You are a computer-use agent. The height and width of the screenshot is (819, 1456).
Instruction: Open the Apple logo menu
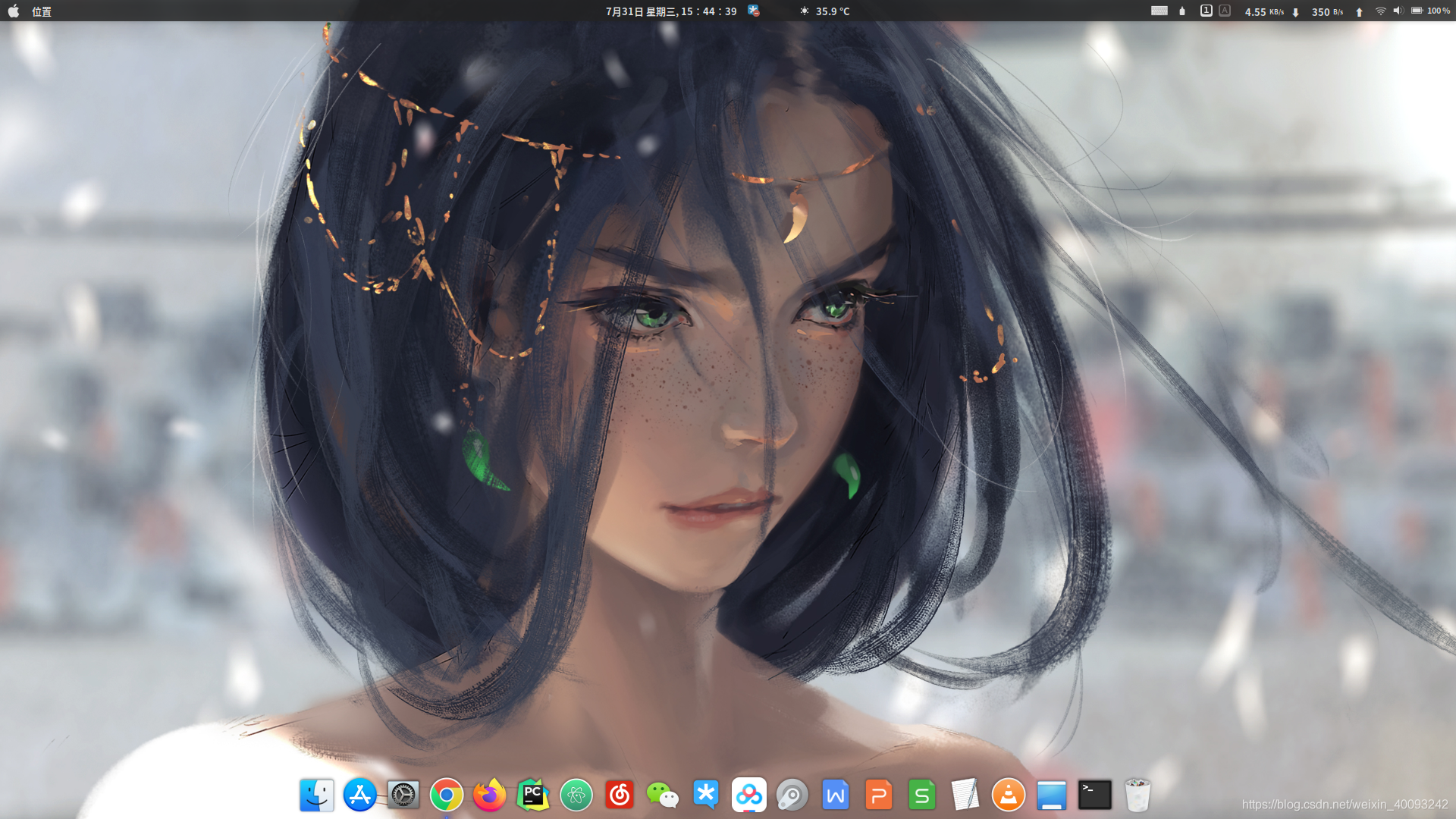pyautogui.click(x=14, y=11)
